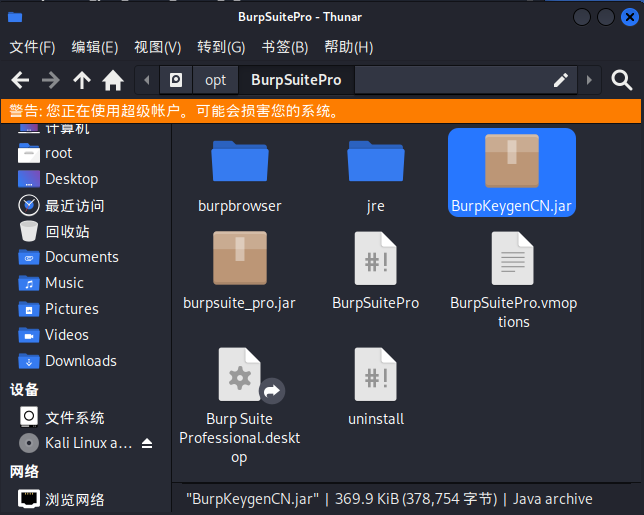The image size is (644, 515).
Task: Open the search magnifier icon
Action: 621,80
